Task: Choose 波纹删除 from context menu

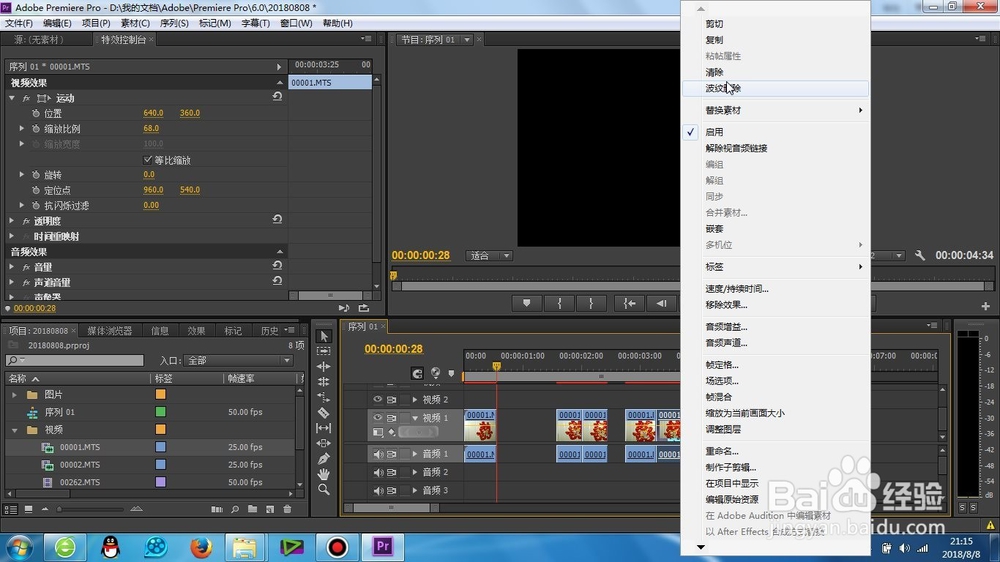Action: 776,88
